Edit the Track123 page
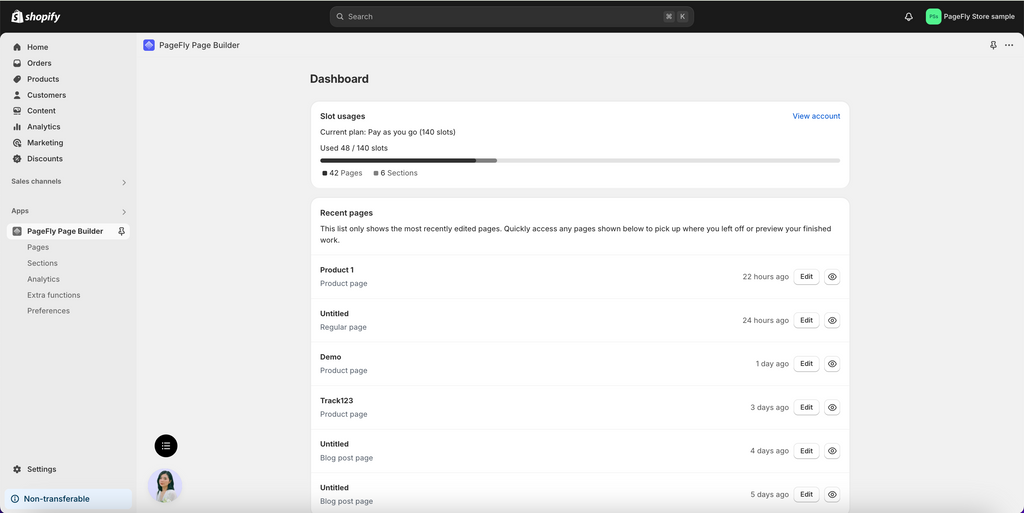 [807, 407]
